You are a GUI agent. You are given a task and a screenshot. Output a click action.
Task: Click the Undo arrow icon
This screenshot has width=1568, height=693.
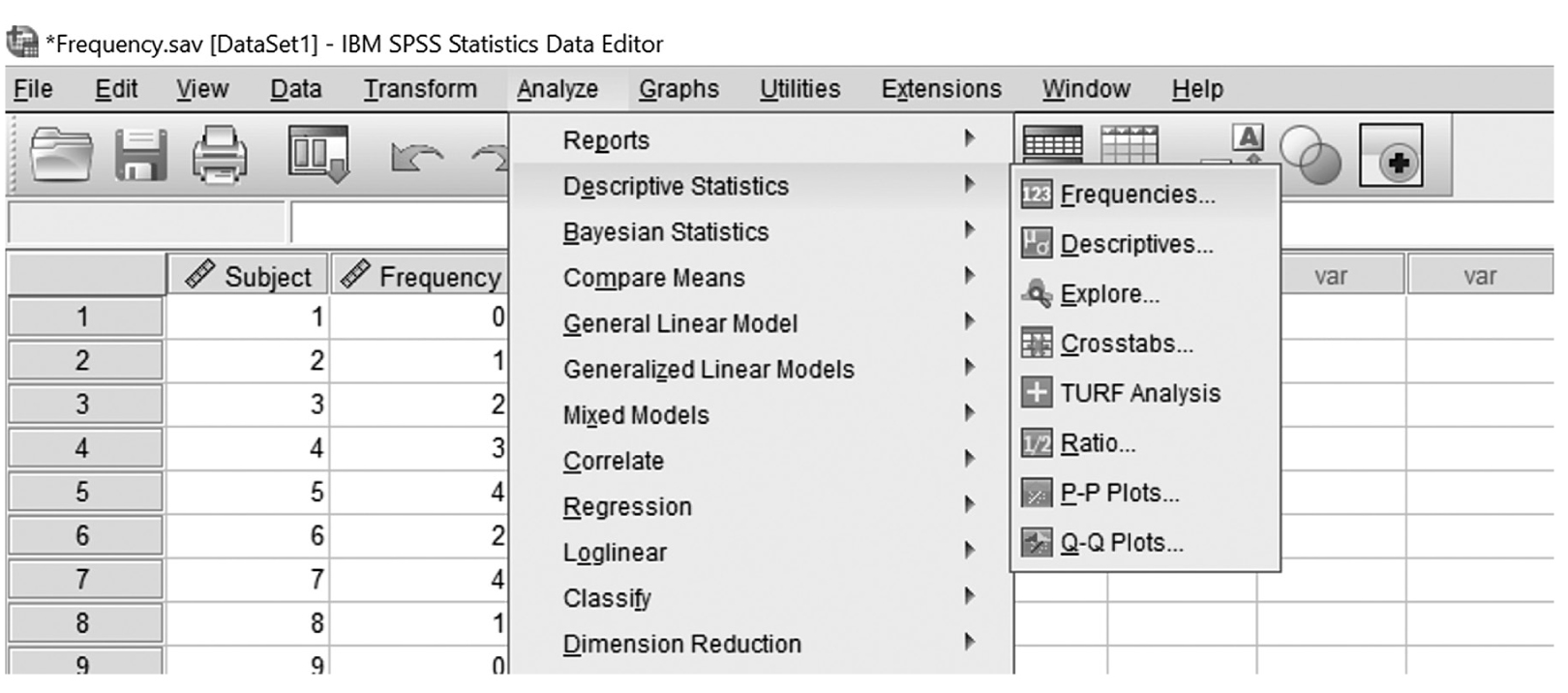[x=416, y=157]
